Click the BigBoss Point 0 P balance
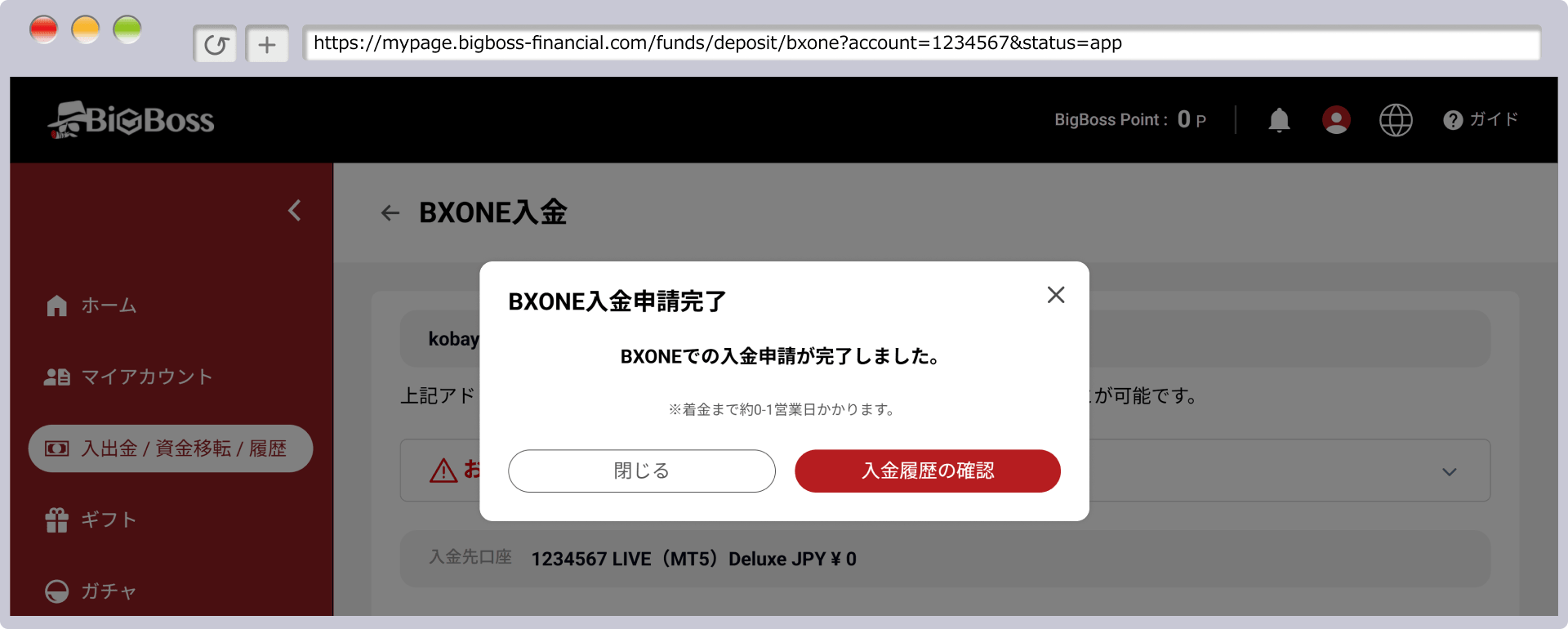The width and height of the screenshot is (1568, 629). (x=1130, y=120)
